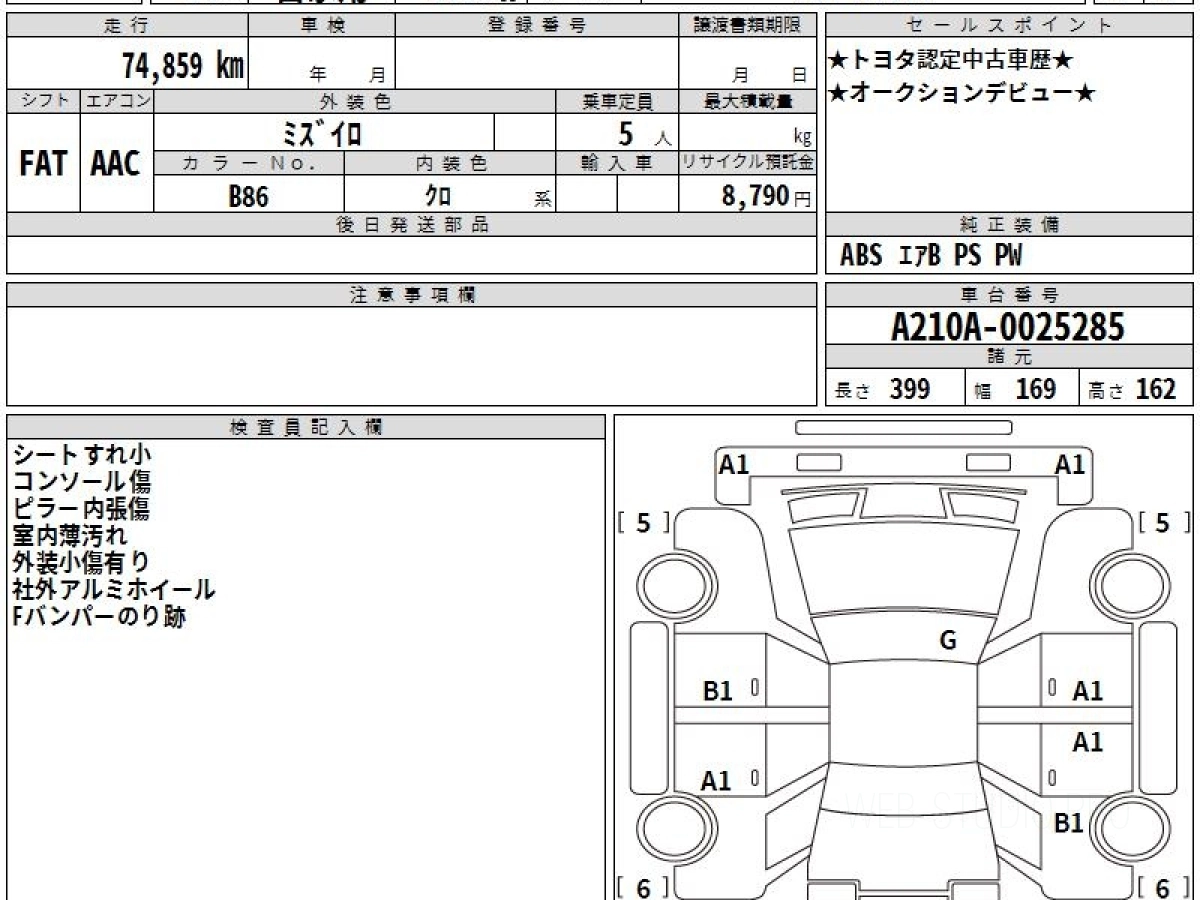Click the A1 mark at left front bumper corner
The image size is (1200, 900).
click(x=735, y=464)
